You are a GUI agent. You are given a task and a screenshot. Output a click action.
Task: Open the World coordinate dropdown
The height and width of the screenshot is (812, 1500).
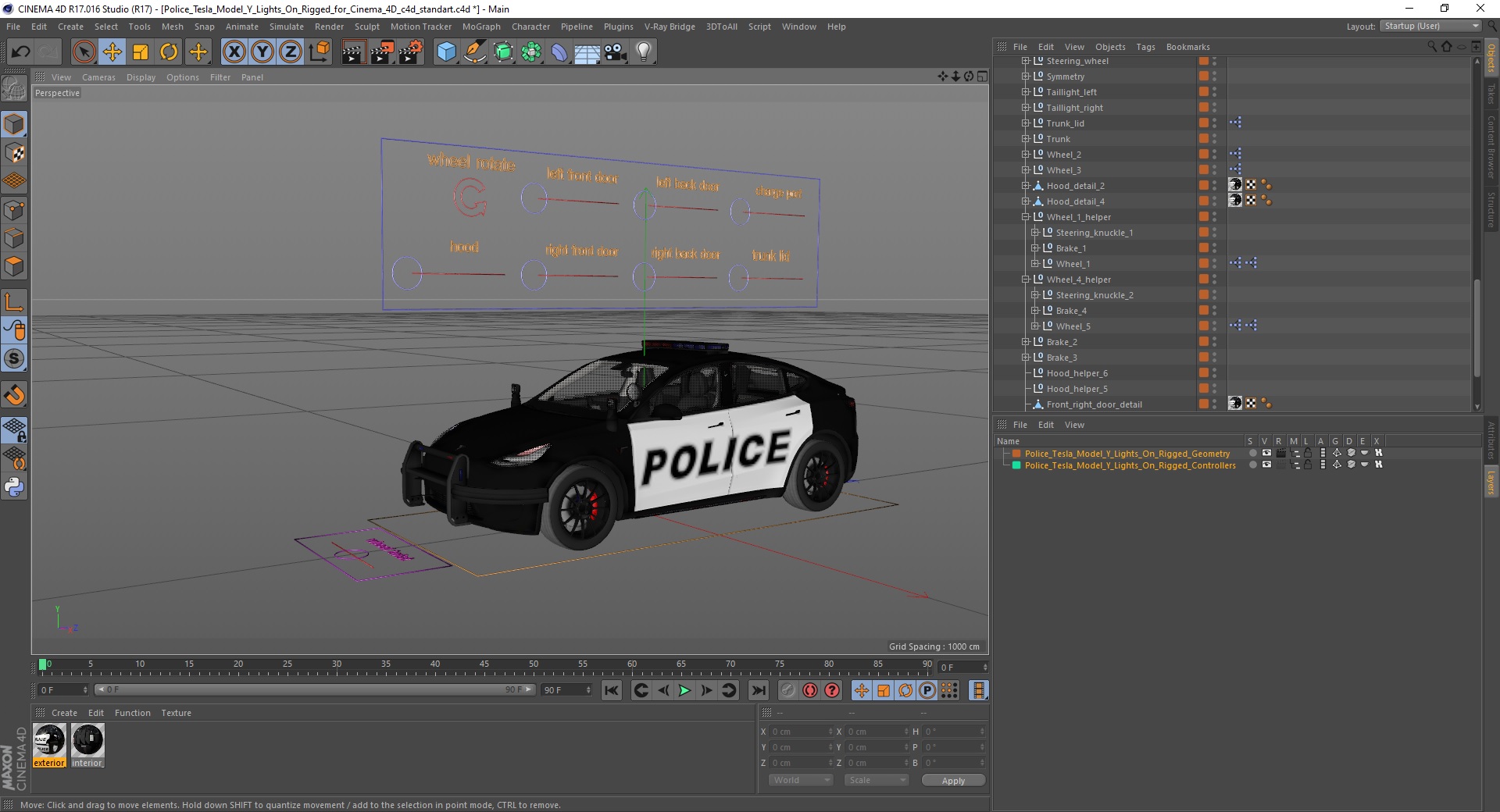click(801, 780)
